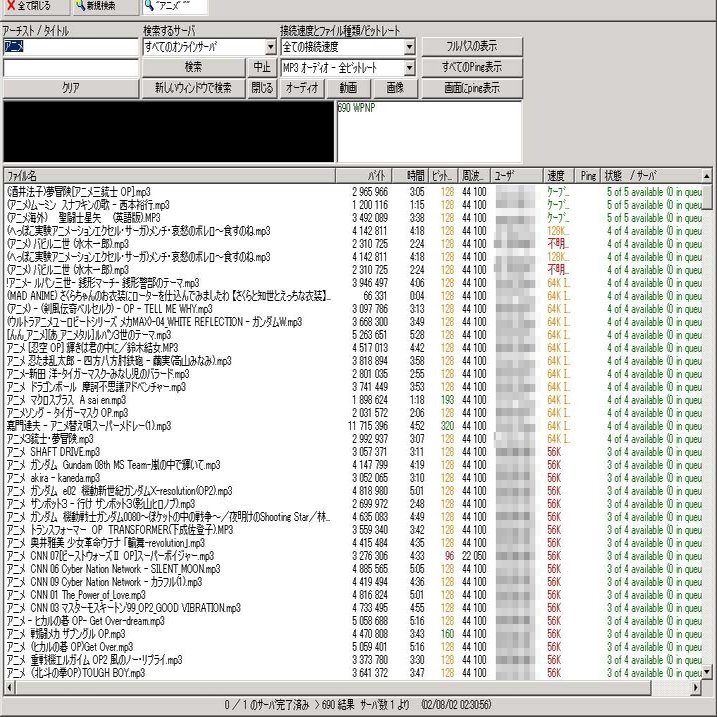717x717 pixels.
Task: Select the 画像 image filter button
Action: tap(396, 88)
